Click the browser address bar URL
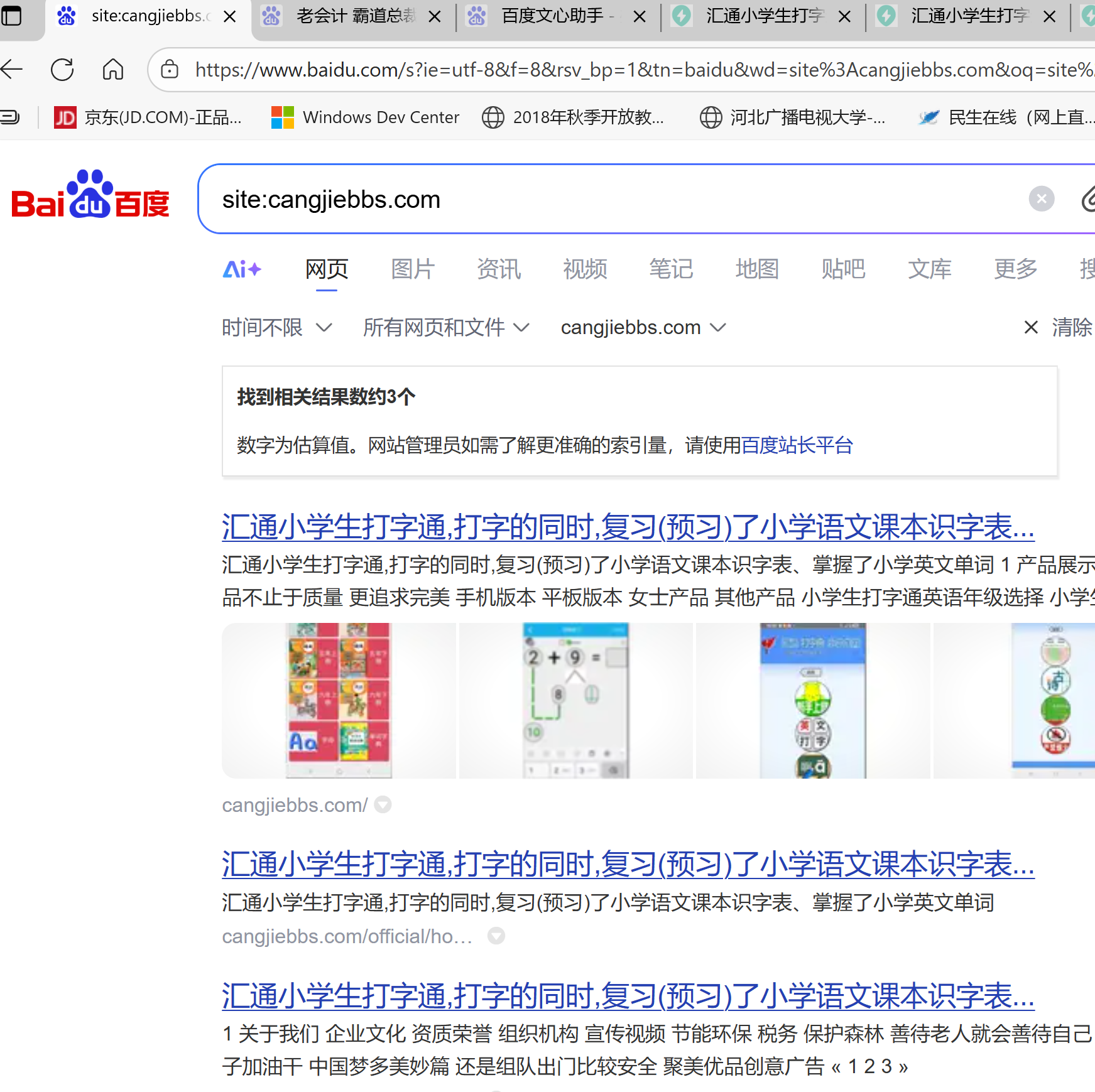Image resolution: width=1095 pixels, height=1092 pixels. click(644, 70)
